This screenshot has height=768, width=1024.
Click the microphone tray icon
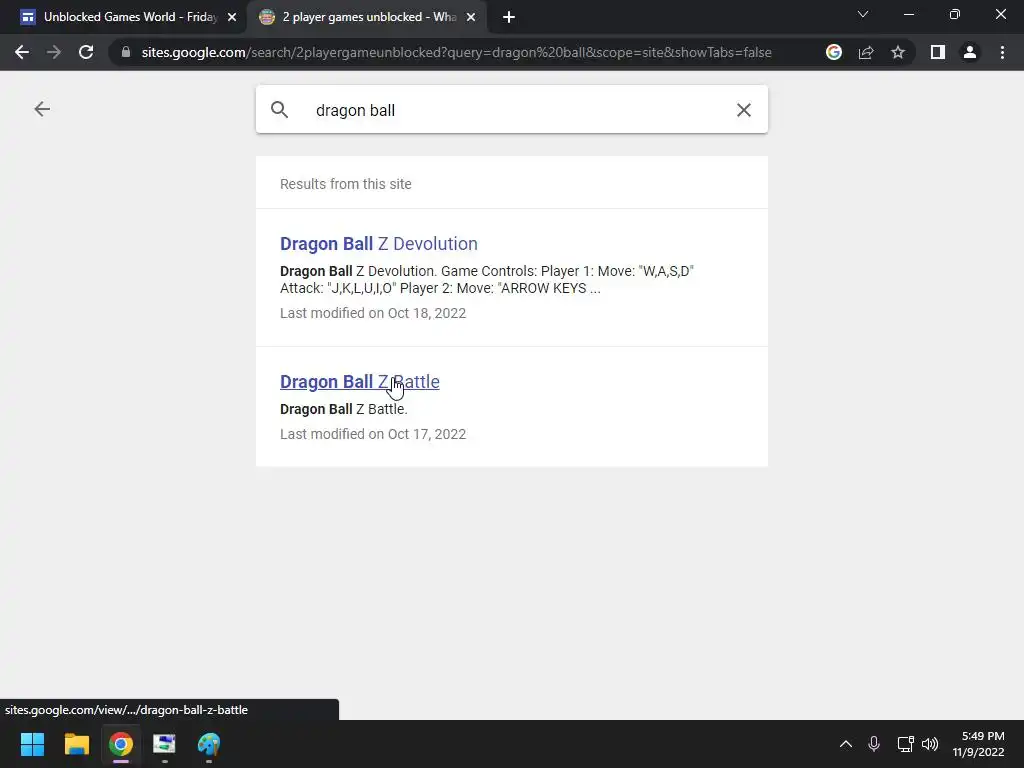874,744
